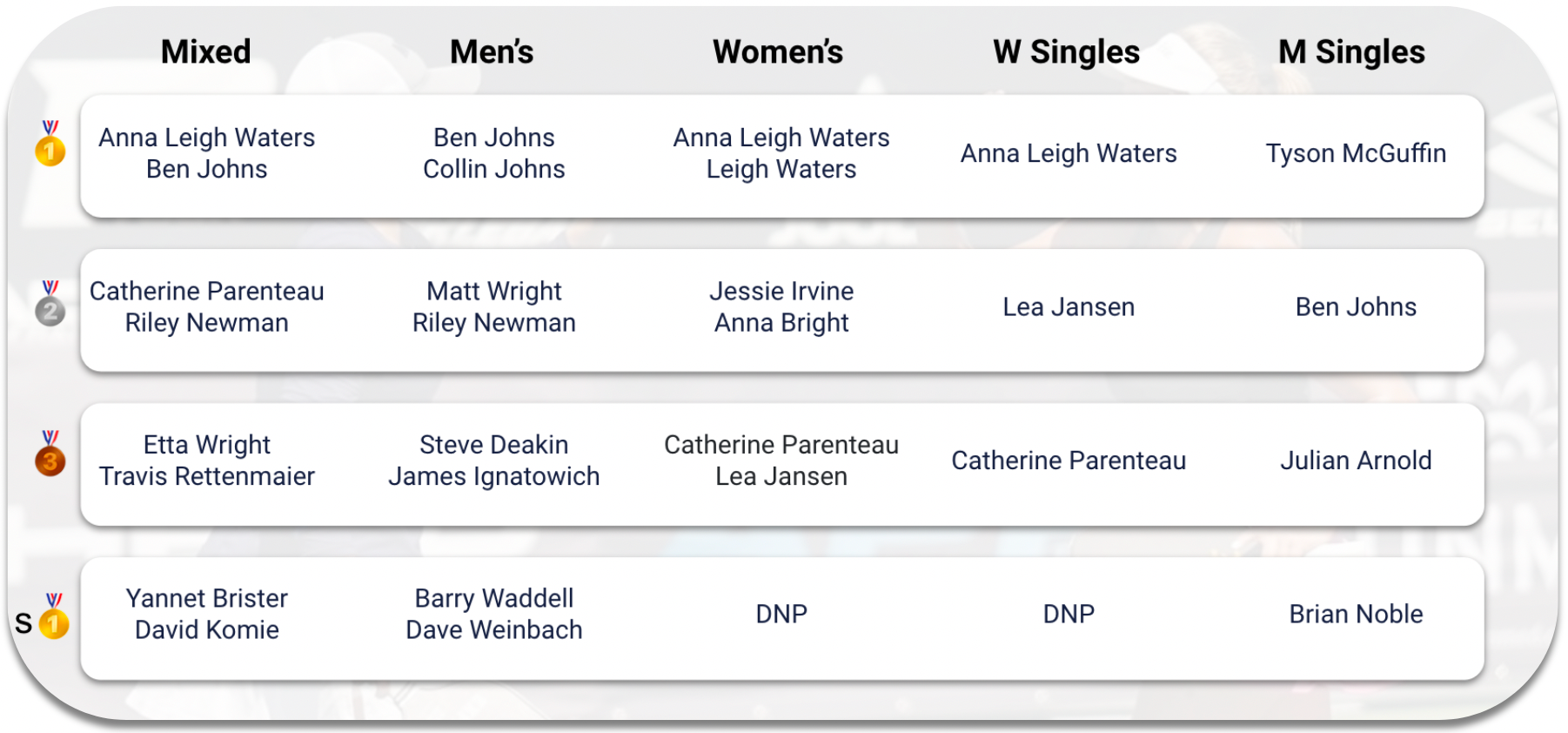
Task: Click the senior gold medal icon
Action: [54, 615]
